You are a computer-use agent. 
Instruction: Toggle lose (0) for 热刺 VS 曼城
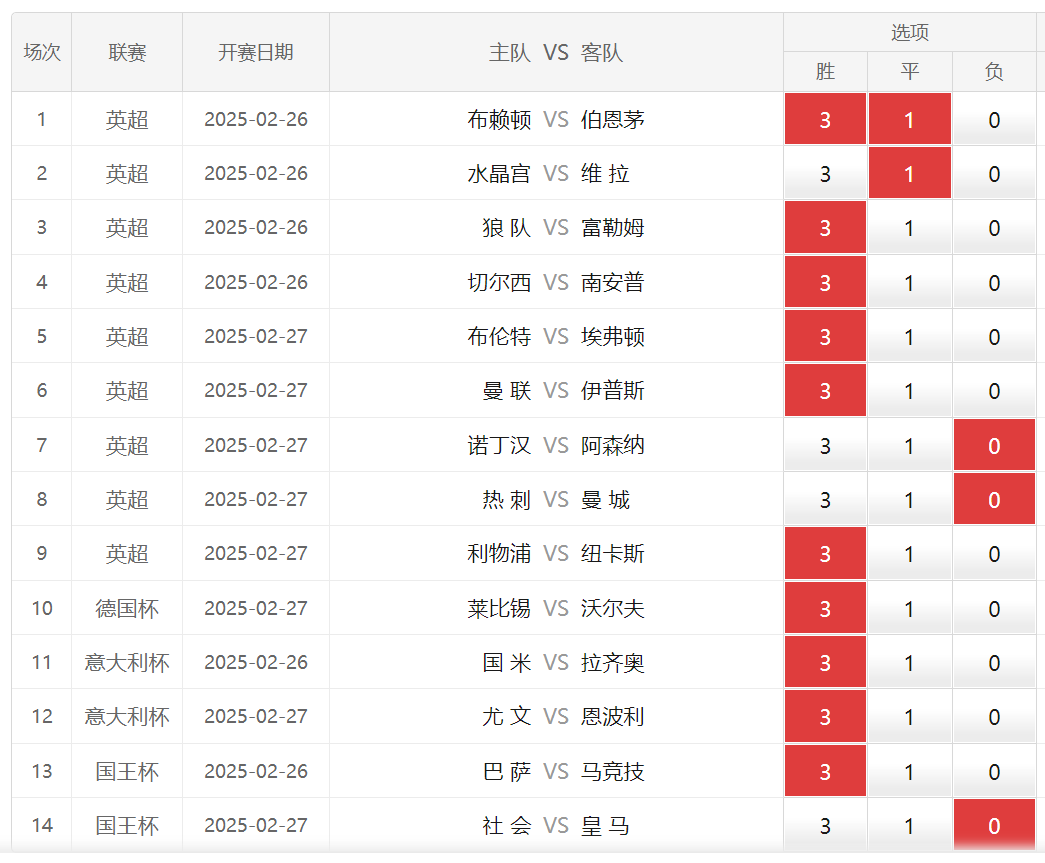pos(994,499)
